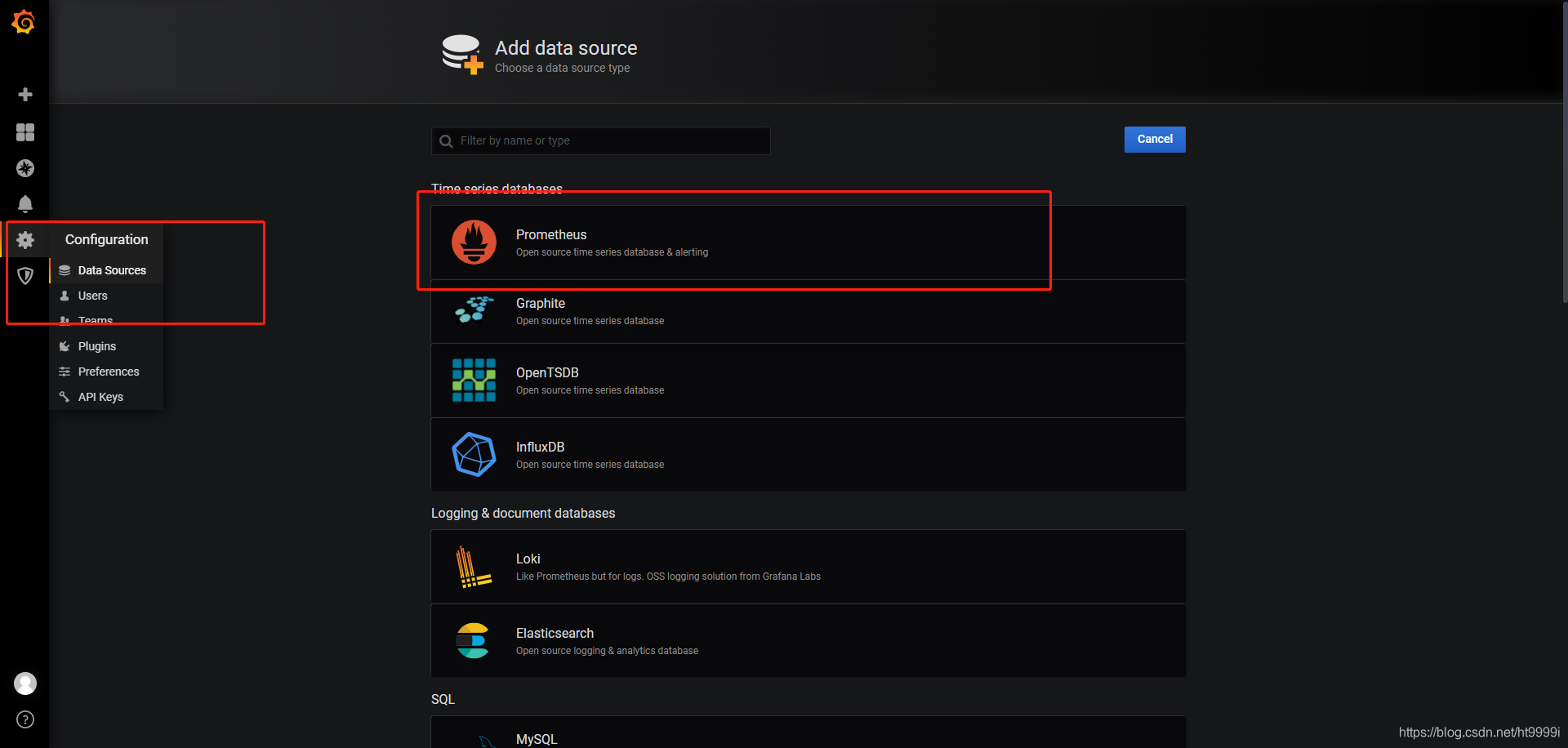Open the Server Admin shield icon
The width and height of the screenshot is (1568, 748).
click(x=25, y=276)
